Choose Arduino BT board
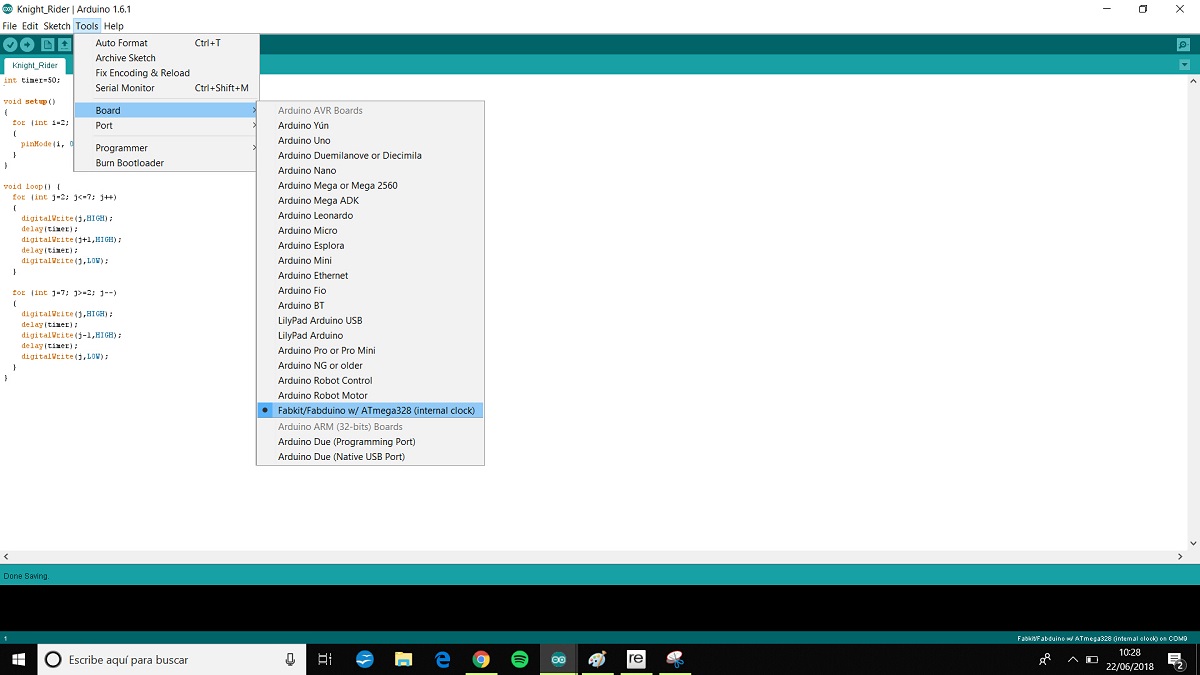Screen dimensions: 1200x675 [370, 306]
